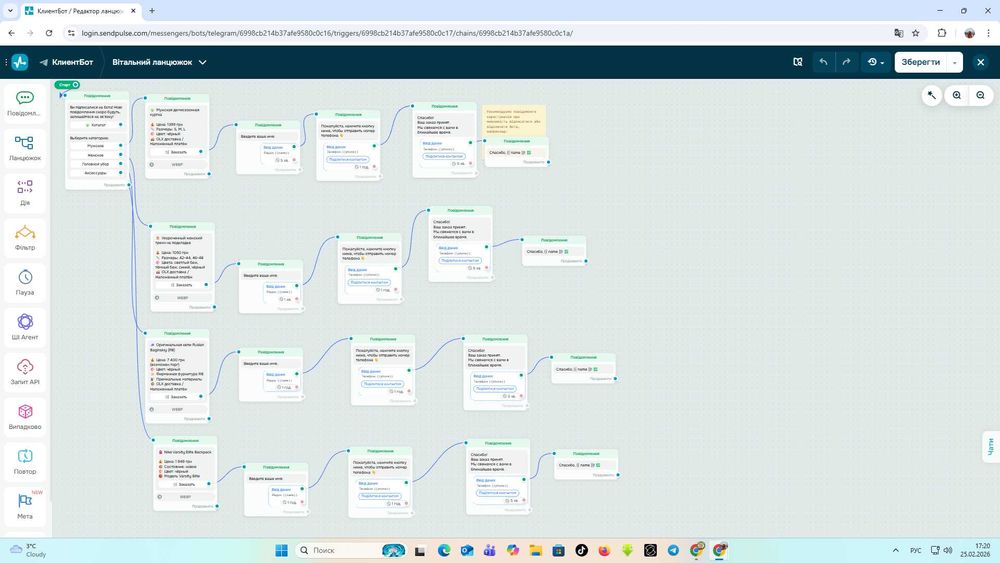This screenshot has height=563, width=1000.
Task: Click the Старт trigger node
Action: (67, 84)
